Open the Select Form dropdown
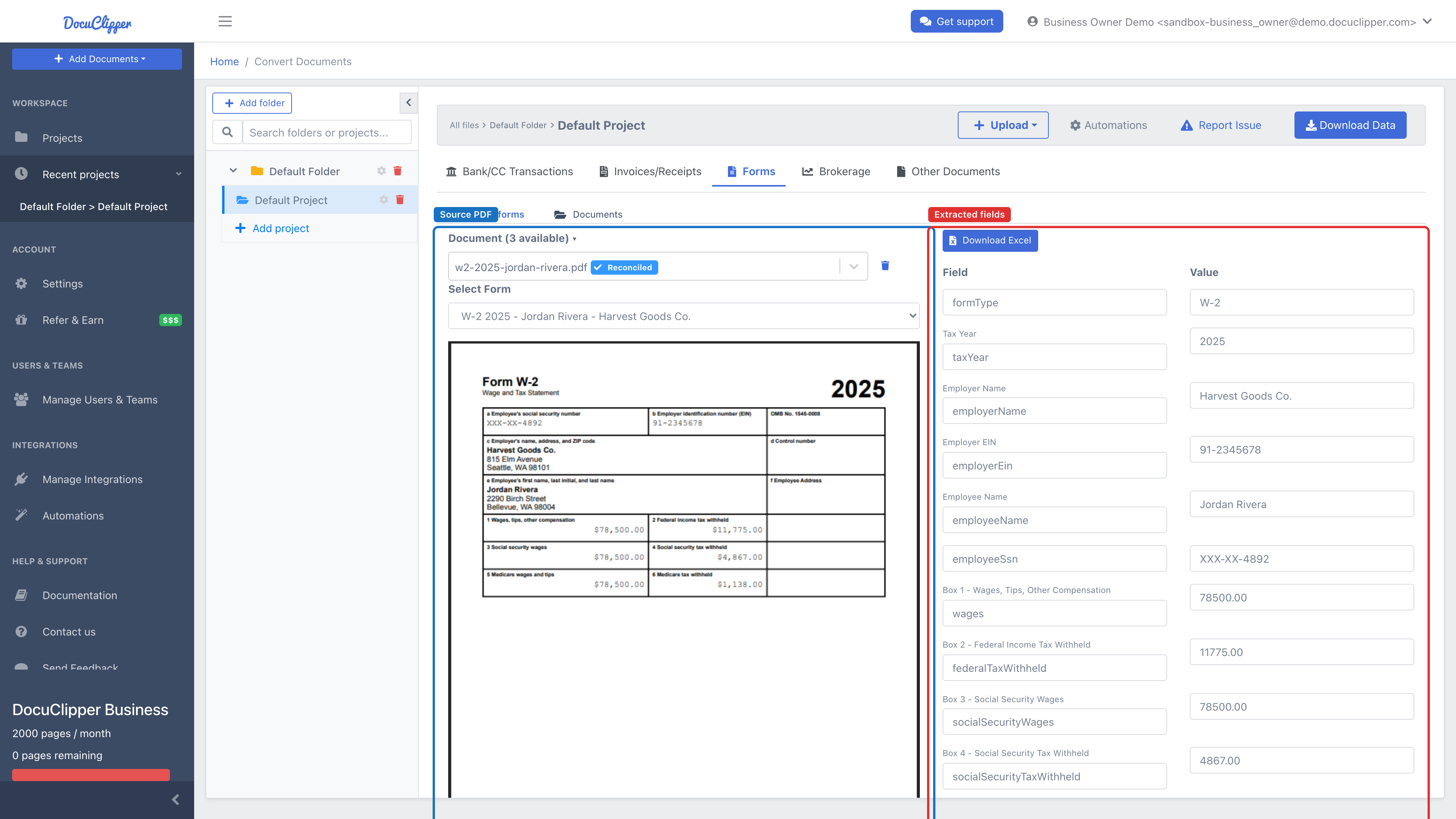Screen dimensions: 1456x819 684,316
